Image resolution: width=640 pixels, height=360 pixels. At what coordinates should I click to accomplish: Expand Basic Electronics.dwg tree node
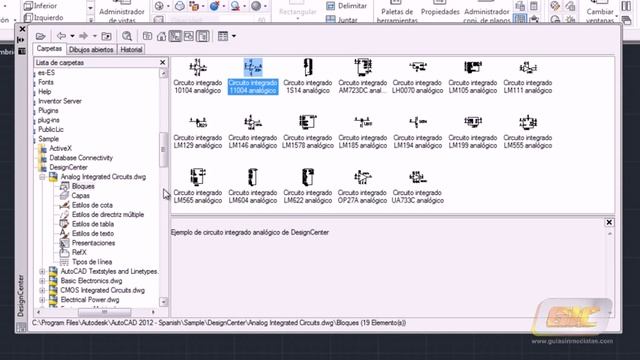click(42, 281)
